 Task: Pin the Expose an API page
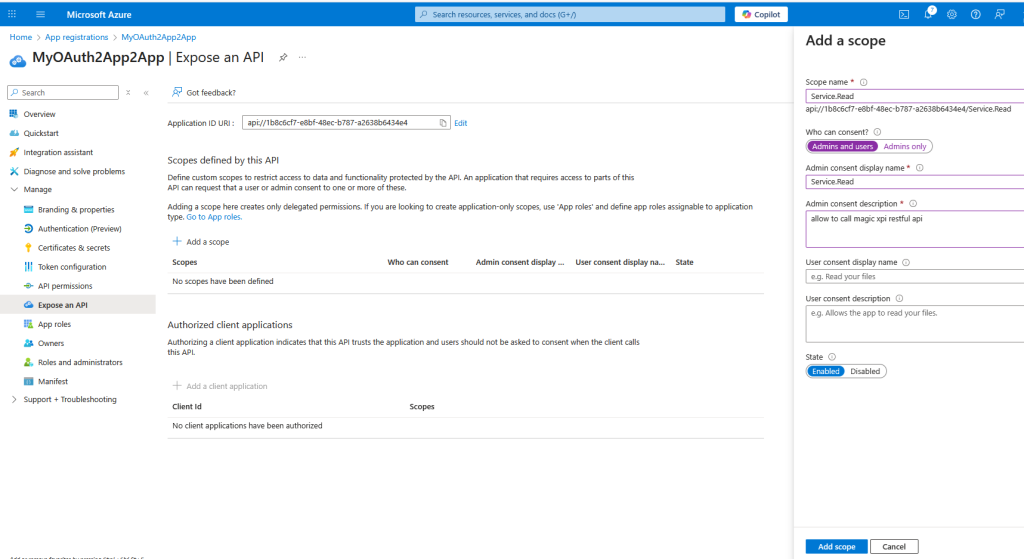283,58
